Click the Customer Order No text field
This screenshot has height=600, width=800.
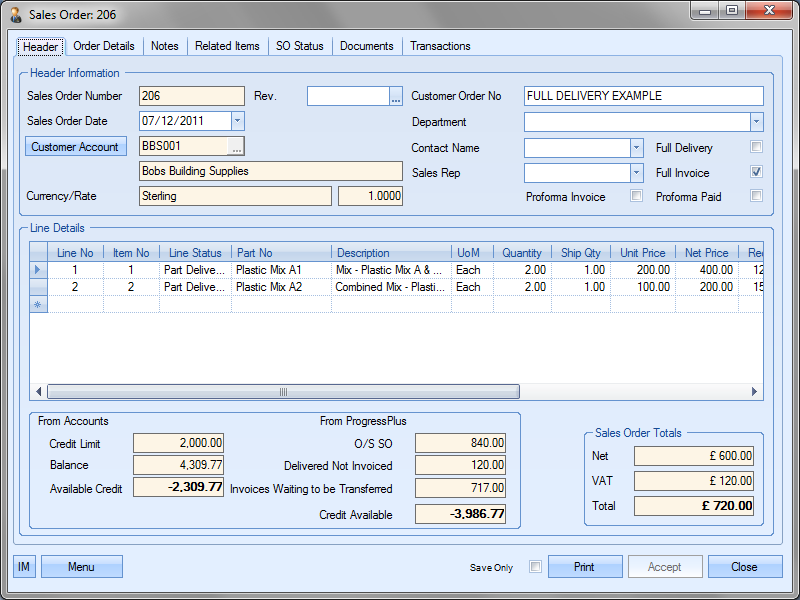pos(643,96)
